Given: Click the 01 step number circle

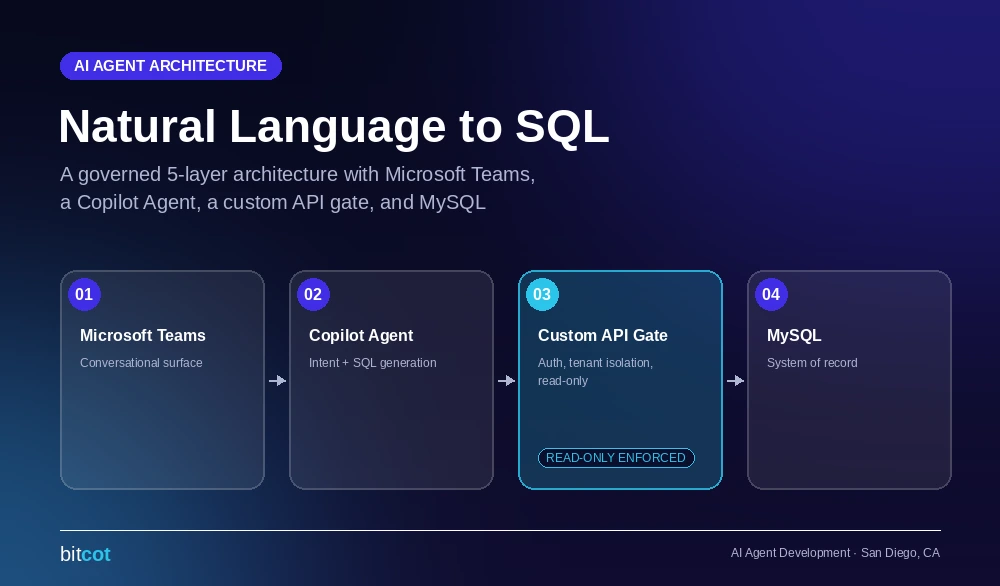Looking at the screenshot, I should [84, 294].
